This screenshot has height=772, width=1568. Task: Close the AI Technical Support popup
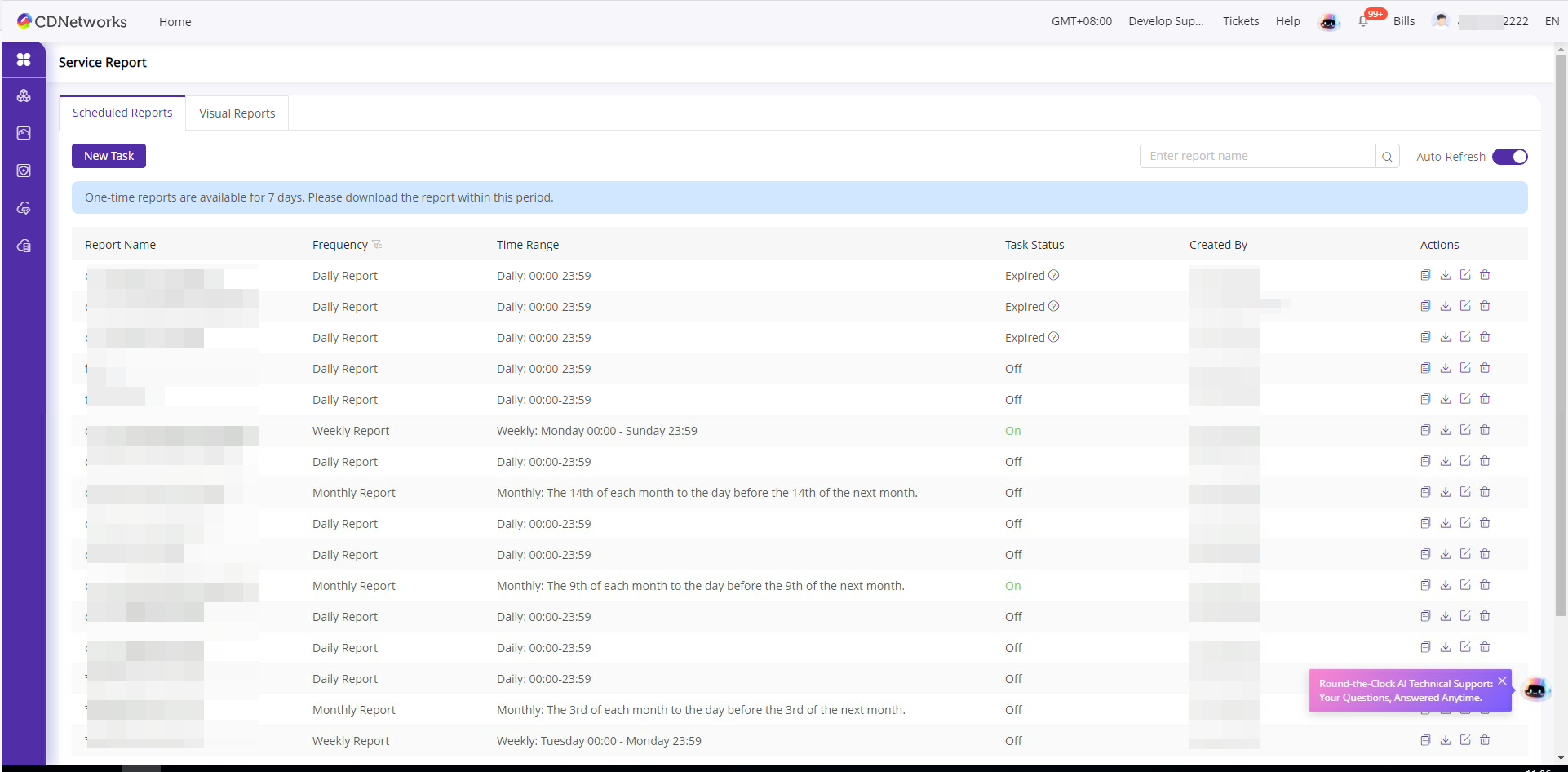point(1501,681)
